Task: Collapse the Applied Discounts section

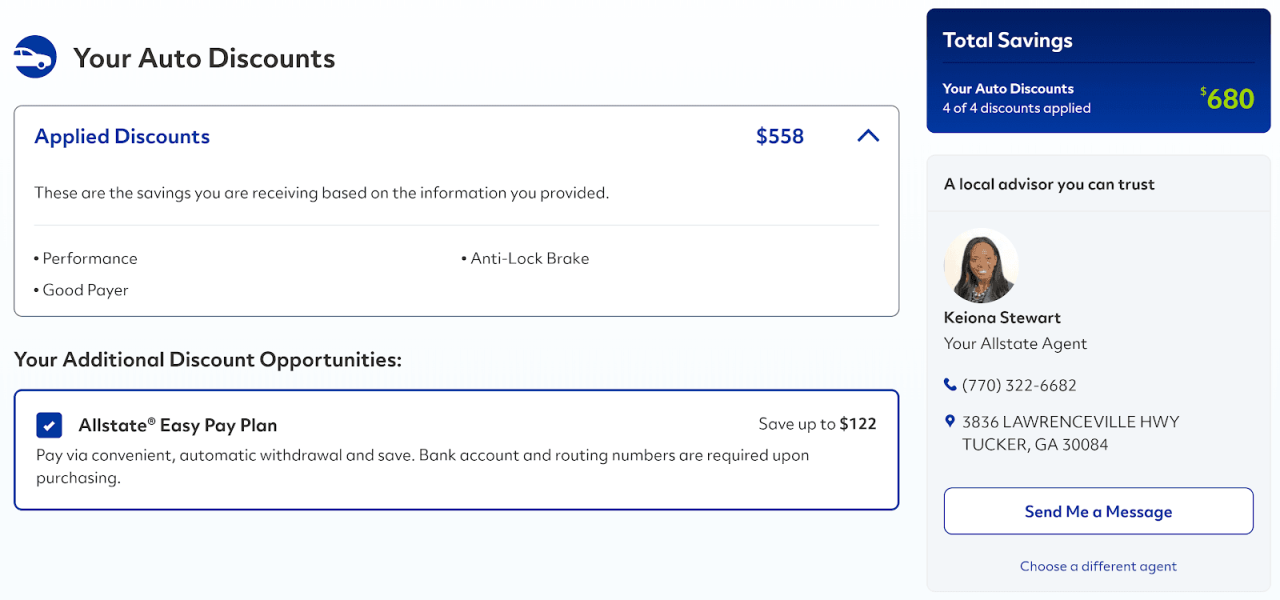Action: point(868,136)
